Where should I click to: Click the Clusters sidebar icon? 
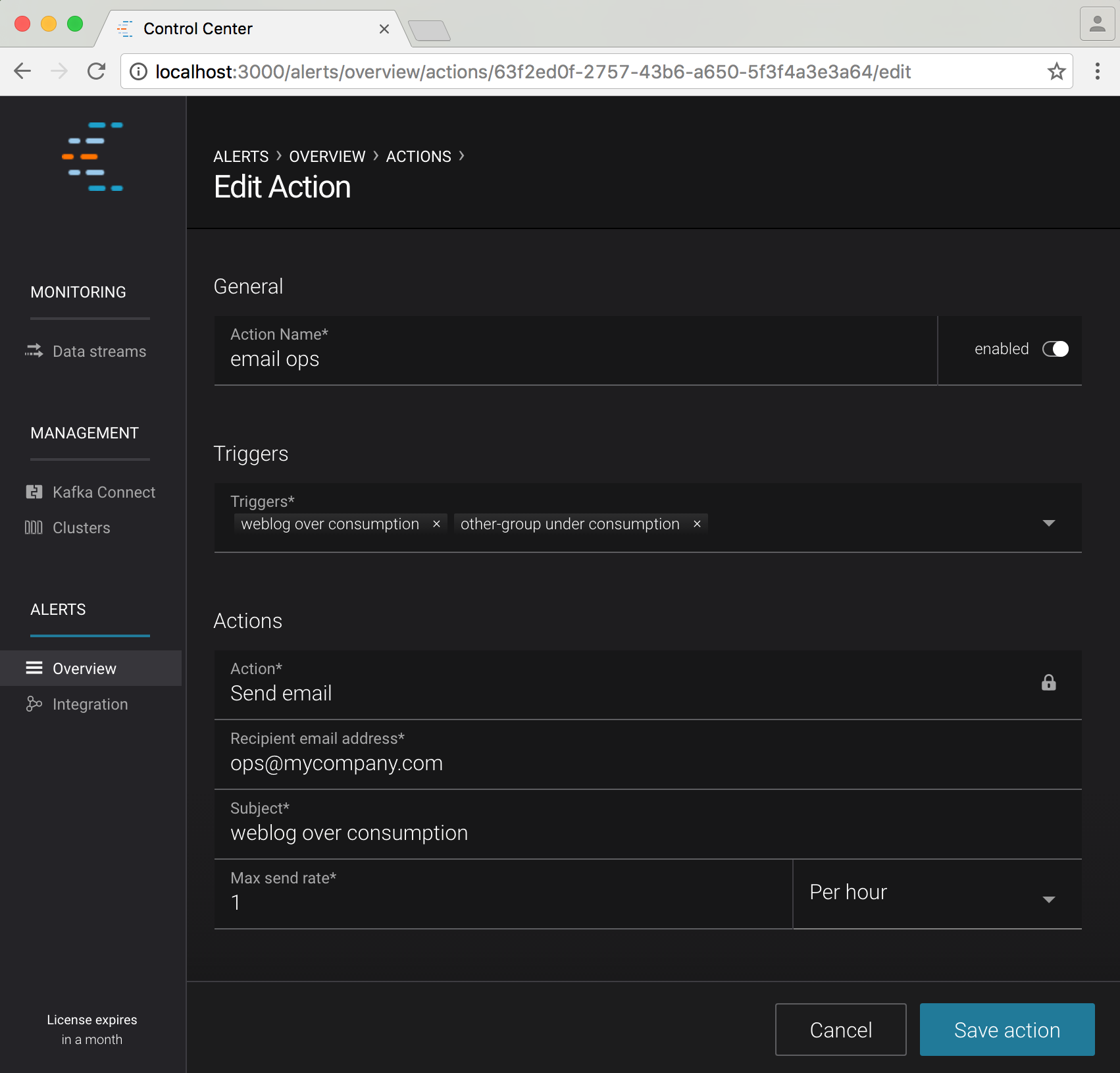pos(34,527)
